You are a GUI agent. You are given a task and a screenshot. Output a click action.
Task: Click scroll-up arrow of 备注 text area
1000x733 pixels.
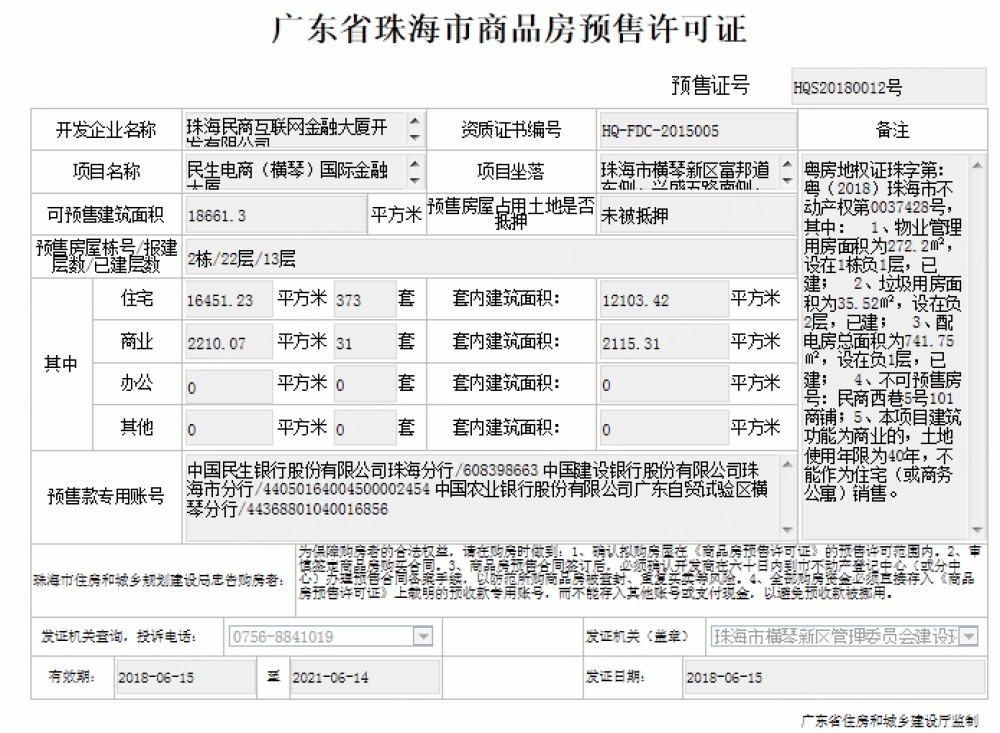pos(977,165)
